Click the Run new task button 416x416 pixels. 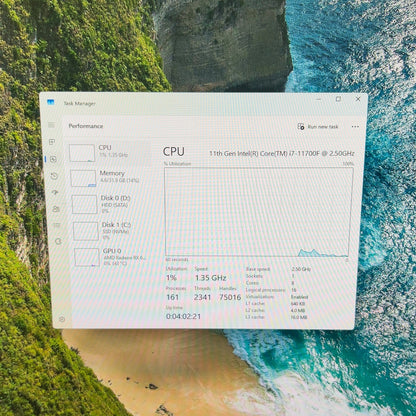[x=318, y=127]
